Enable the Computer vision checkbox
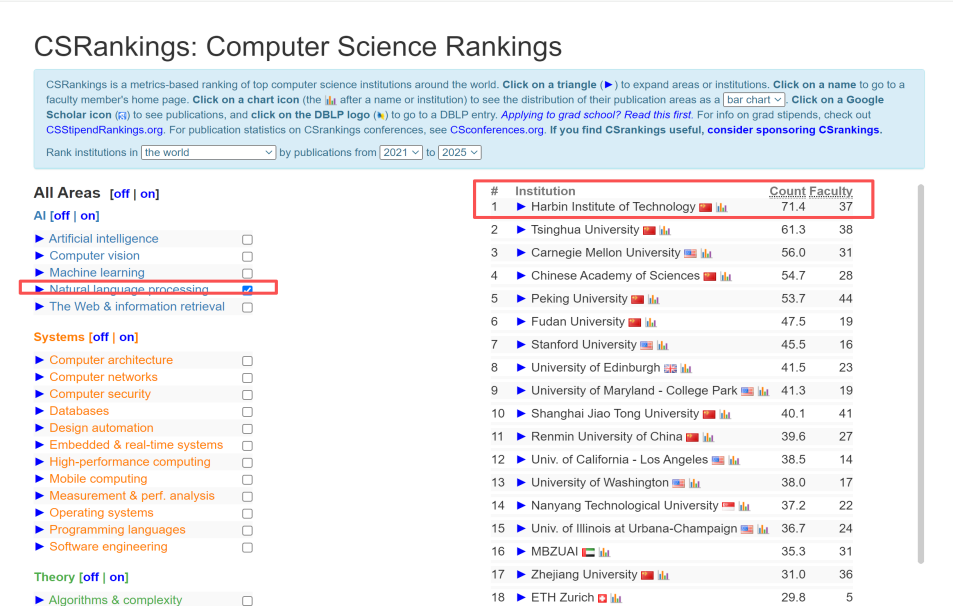This screenshot has height=606, width=953. click(247, 256)
